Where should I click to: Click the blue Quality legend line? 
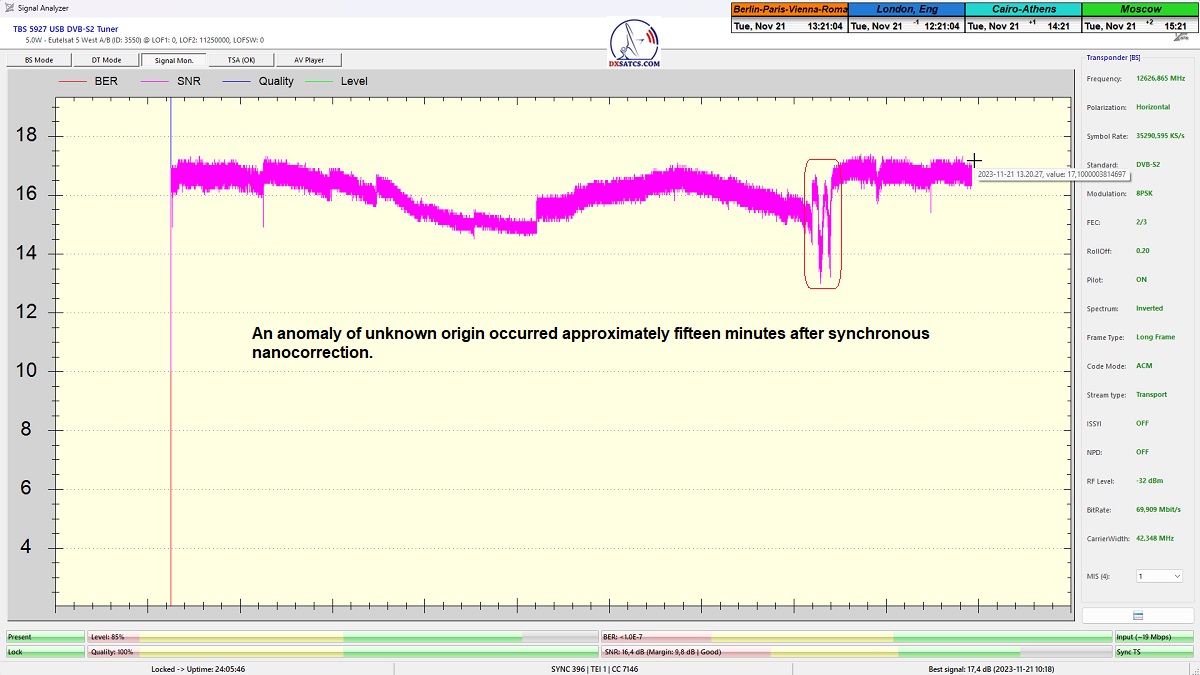(x=237, y=81)
